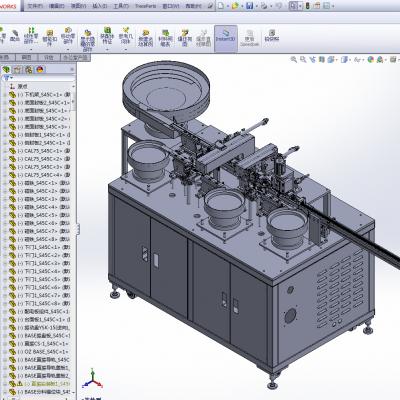Expand the OZ BASE_S45C<1> component
400x400 pixels.
(x=5, y=352)
